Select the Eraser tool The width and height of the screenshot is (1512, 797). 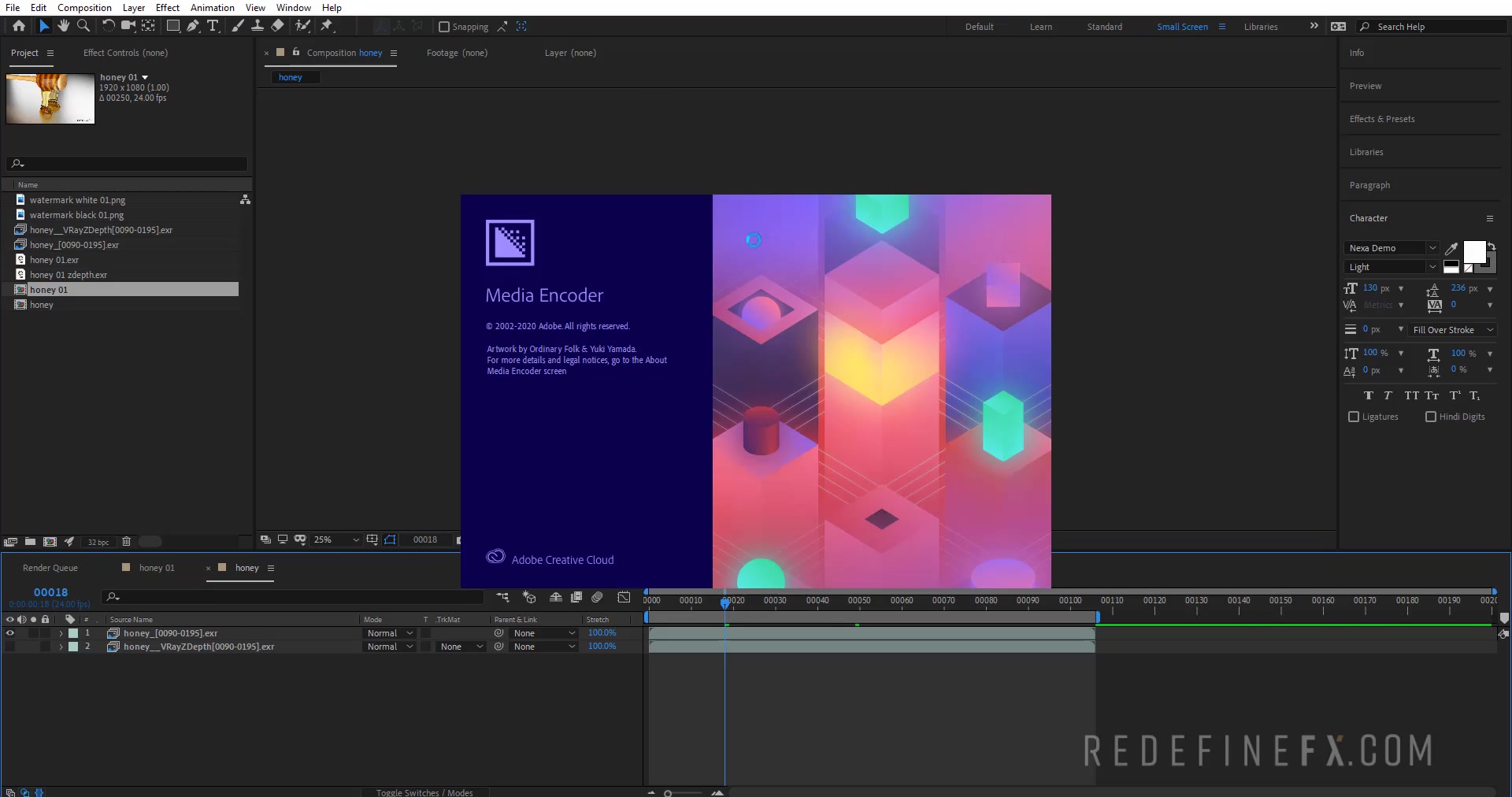point(277,26)
